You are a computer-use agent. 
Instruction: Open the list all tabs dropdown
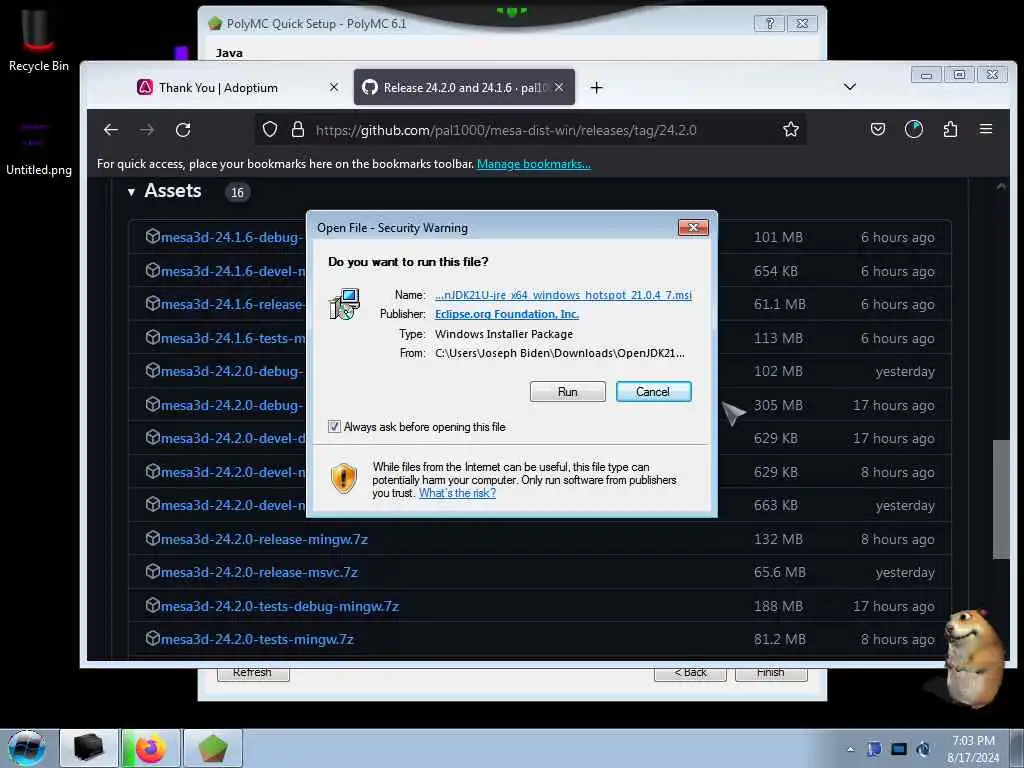click(850, 87)
